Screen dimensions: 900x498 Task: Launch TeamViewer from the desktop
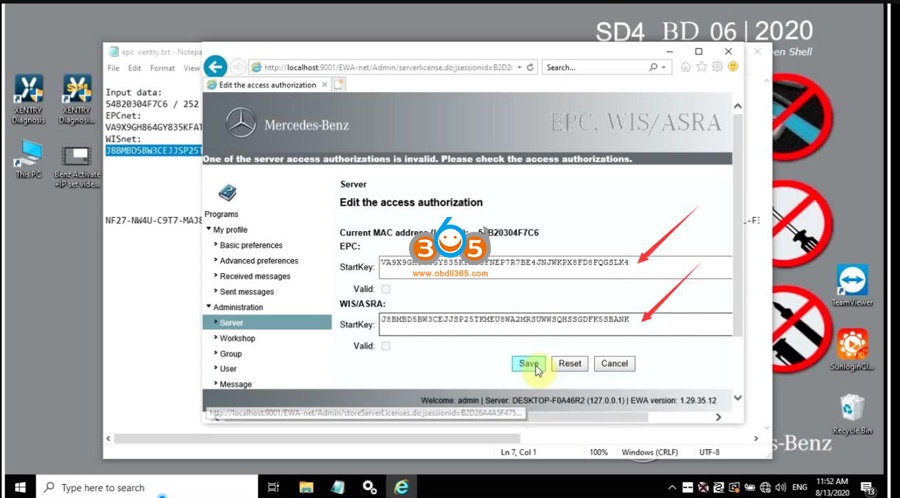[x=852, y=286]
